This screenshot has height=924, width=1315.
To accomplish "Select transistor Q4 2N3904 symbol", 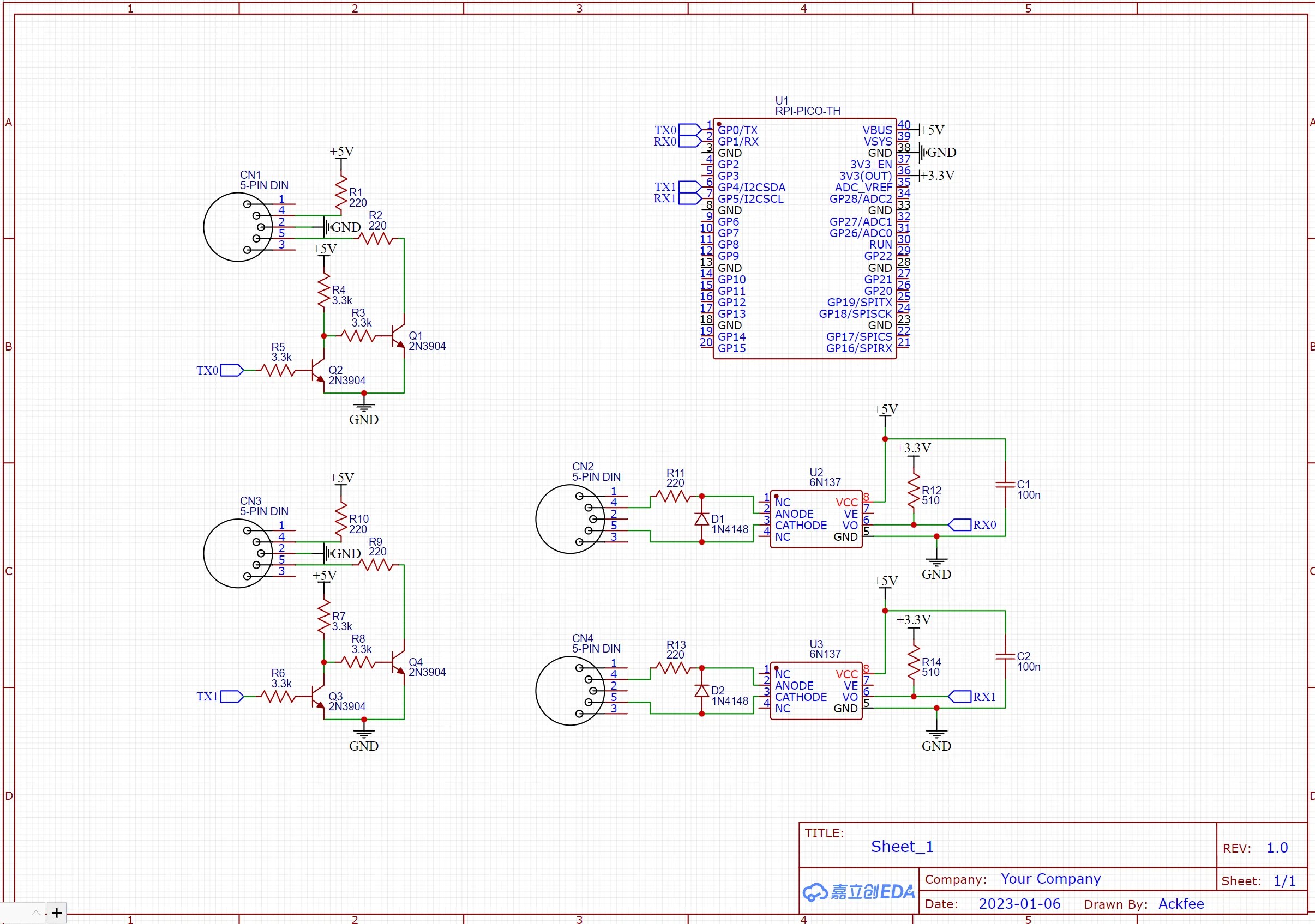I will click(x=399, y=662).
